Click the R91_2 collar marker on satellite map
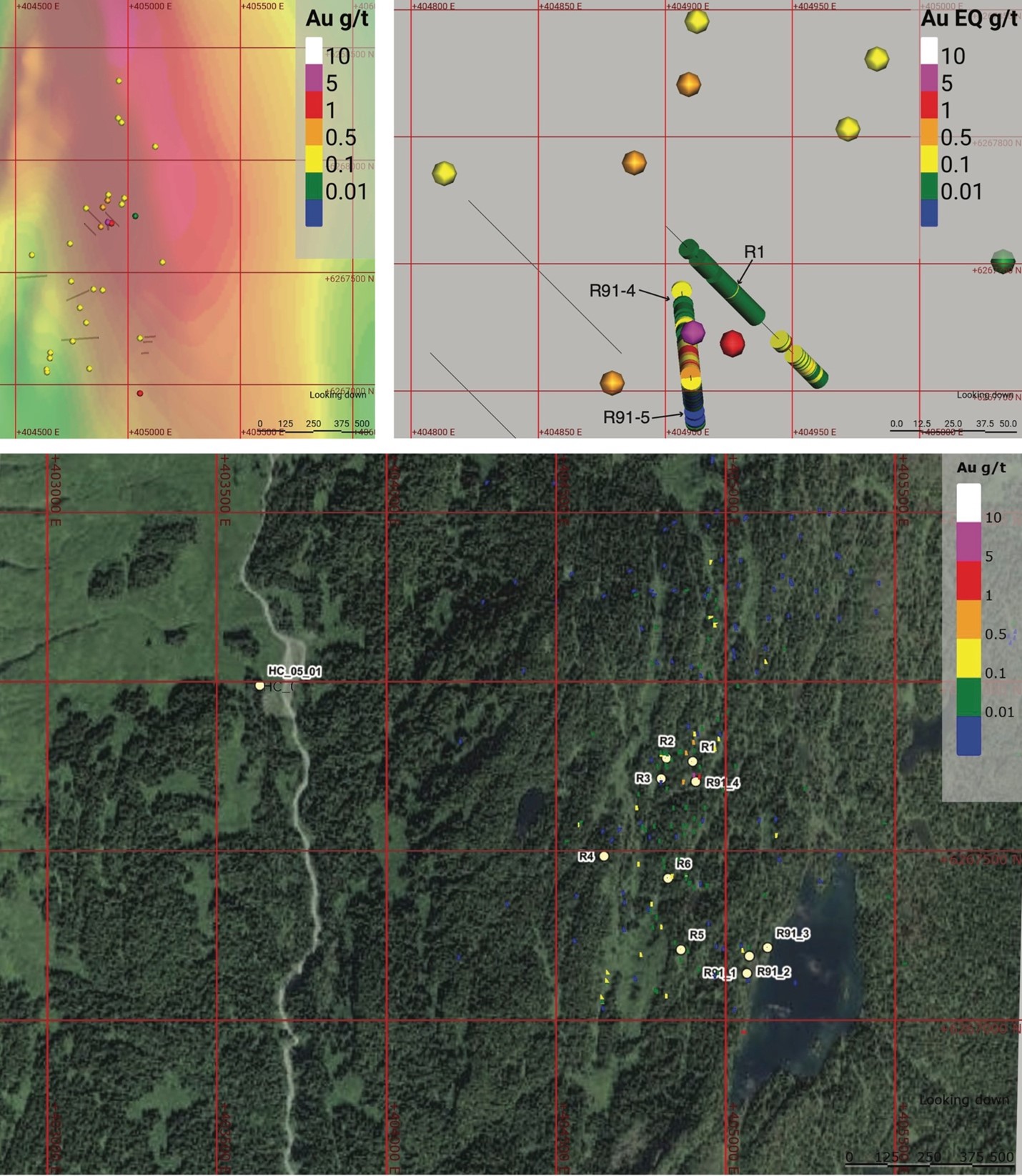The height and width of the screenshot is (1176, 1022). pos(747,973)
